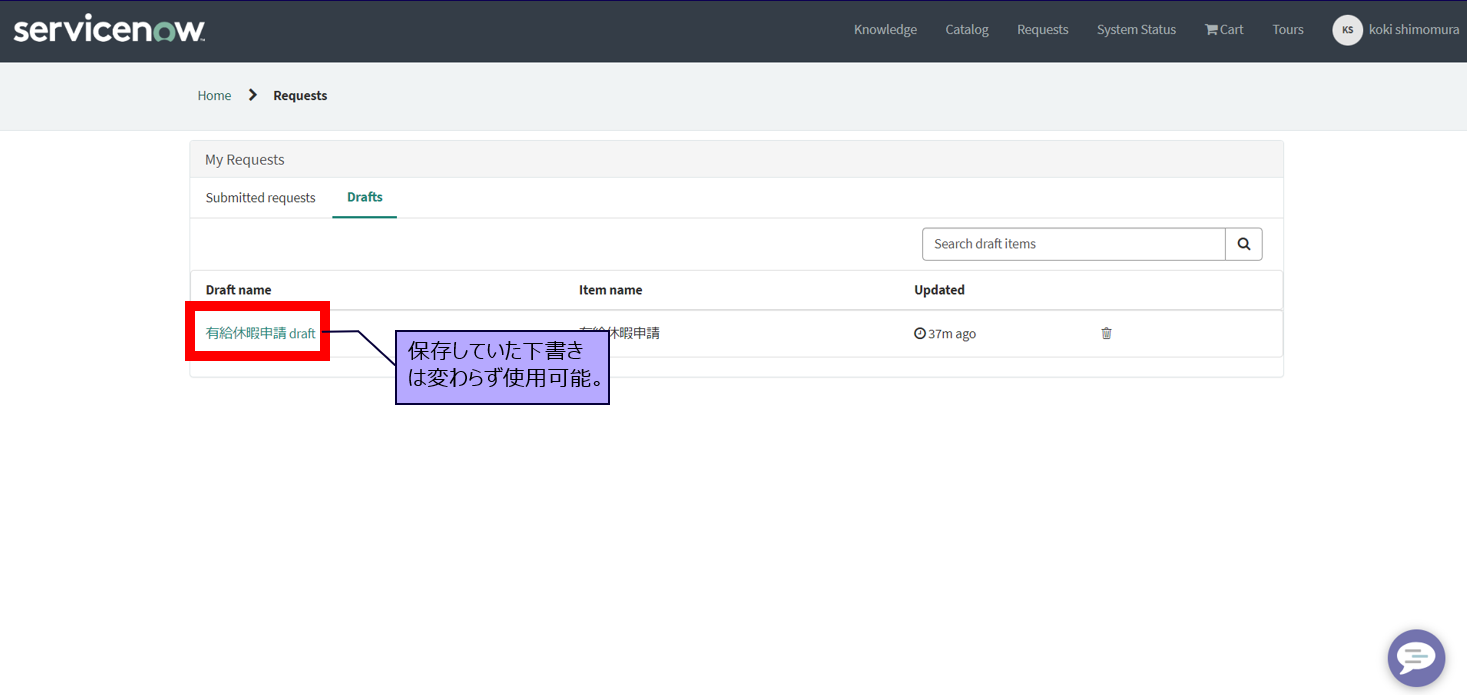
Task: Click the search magnifier button
Action: pos(1244,244)
